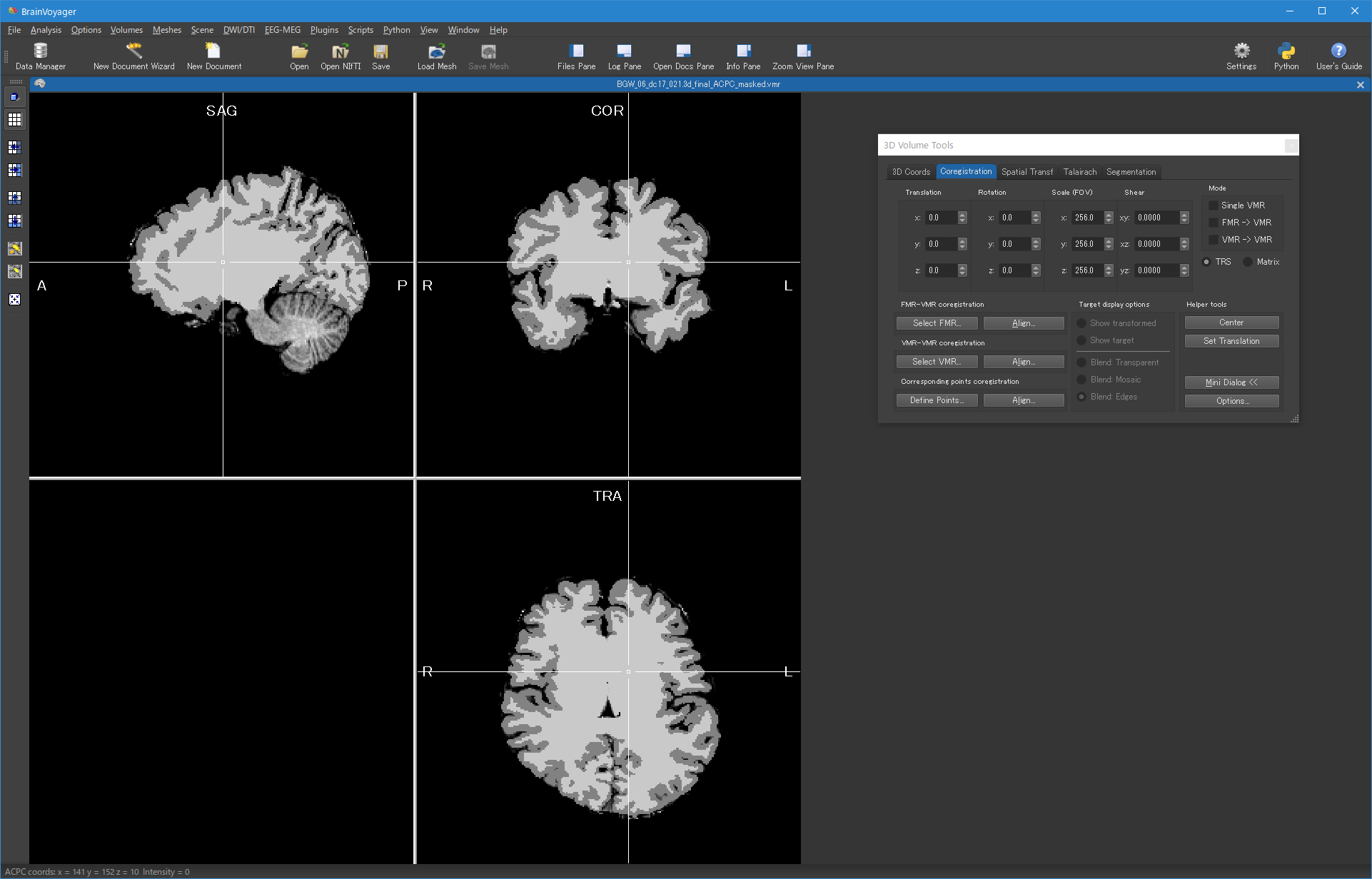Open the Plugins menu
The height and width of the screenshot is (879, 1372).
pos(324,30)
